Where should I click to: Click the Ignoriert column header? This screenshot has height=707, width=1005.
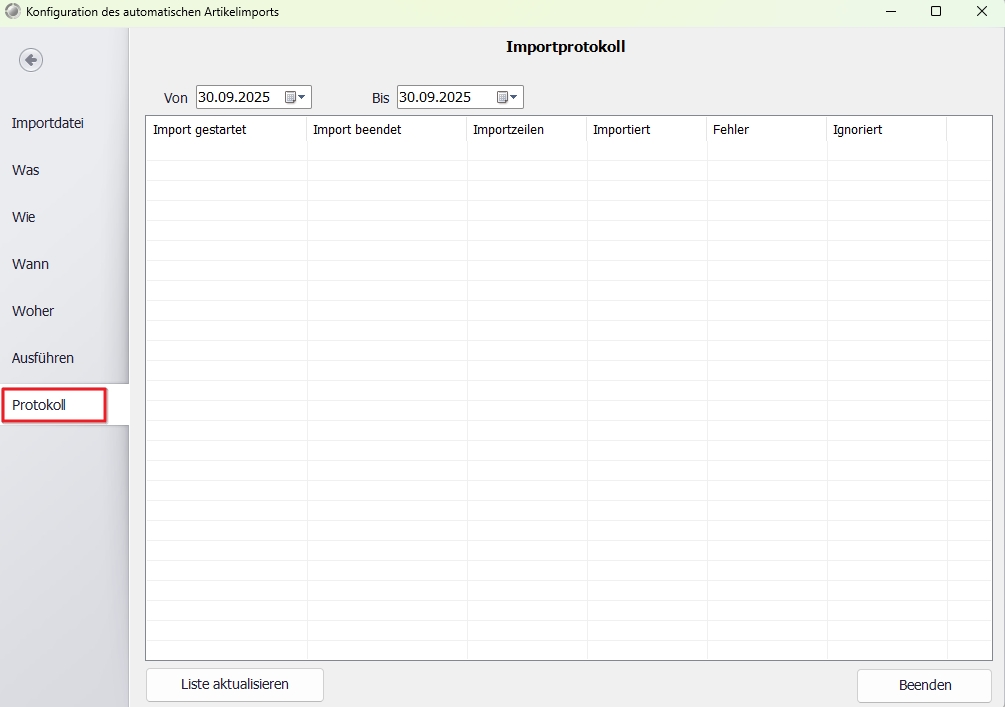click(886, 129)
